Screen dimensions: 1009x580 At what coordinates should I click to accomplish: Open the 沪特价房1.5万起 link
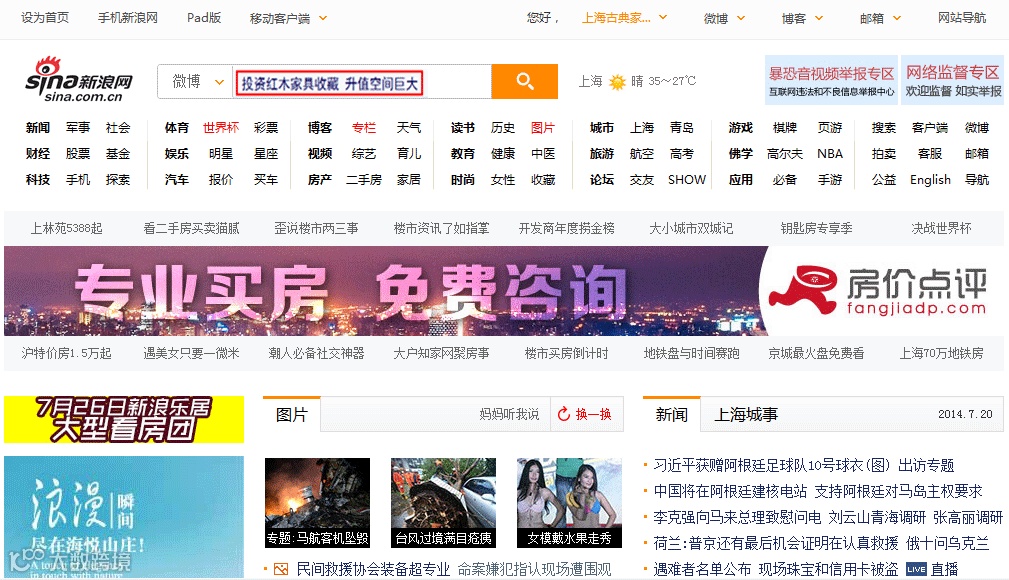(66, 353)
